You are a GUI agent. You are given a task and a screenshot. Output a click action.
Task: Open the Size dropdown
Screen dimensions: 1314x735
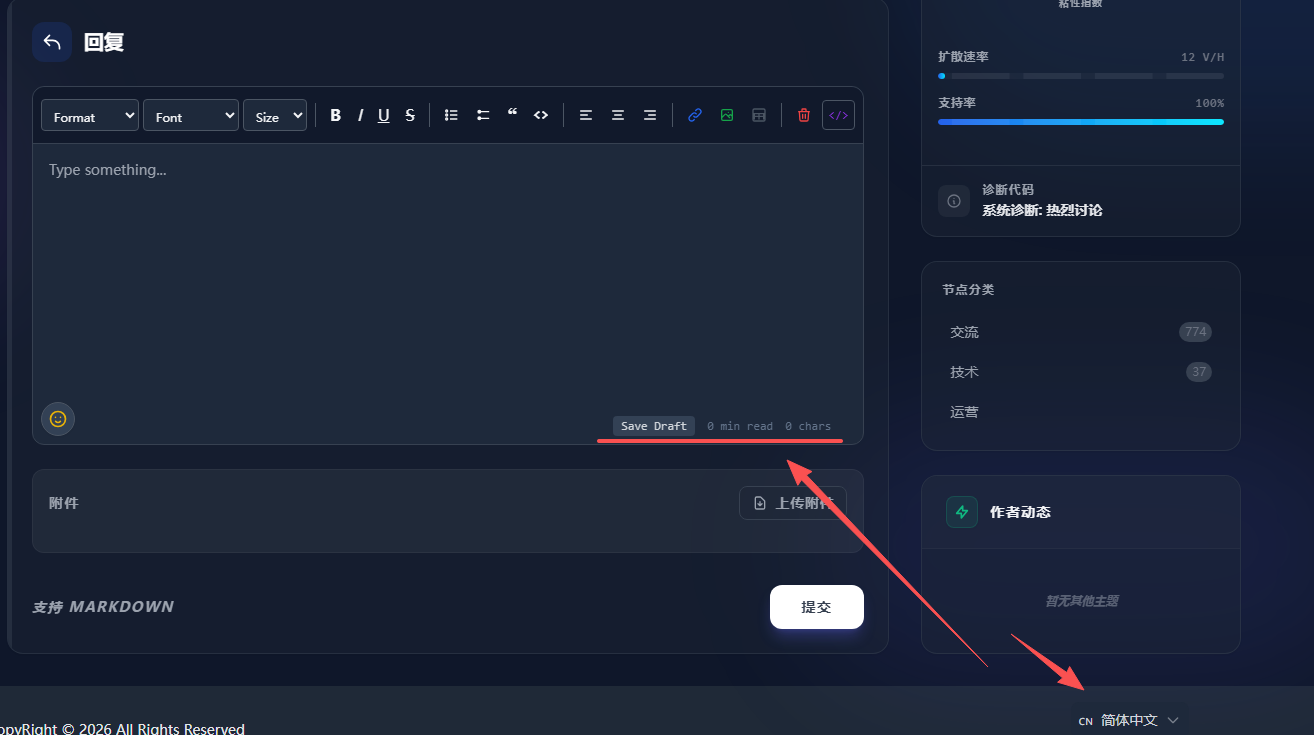tap(274, 116)
